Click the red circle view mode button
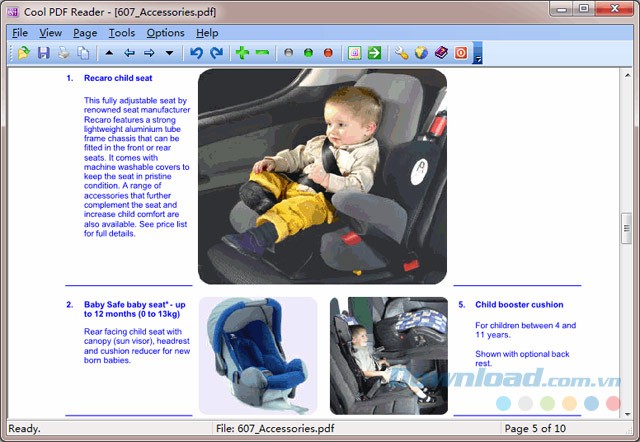The image size is (640, 442). 327,53
